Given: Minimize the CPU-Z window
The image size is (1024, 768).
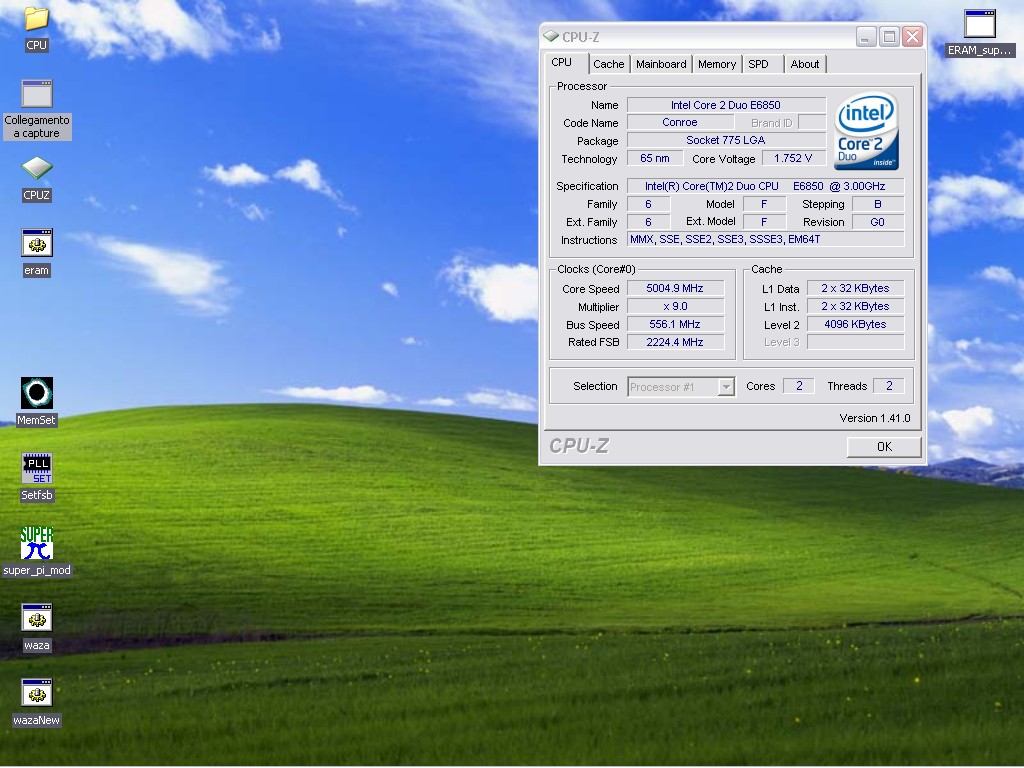Looking at the screenshot, I should (866, 37).
